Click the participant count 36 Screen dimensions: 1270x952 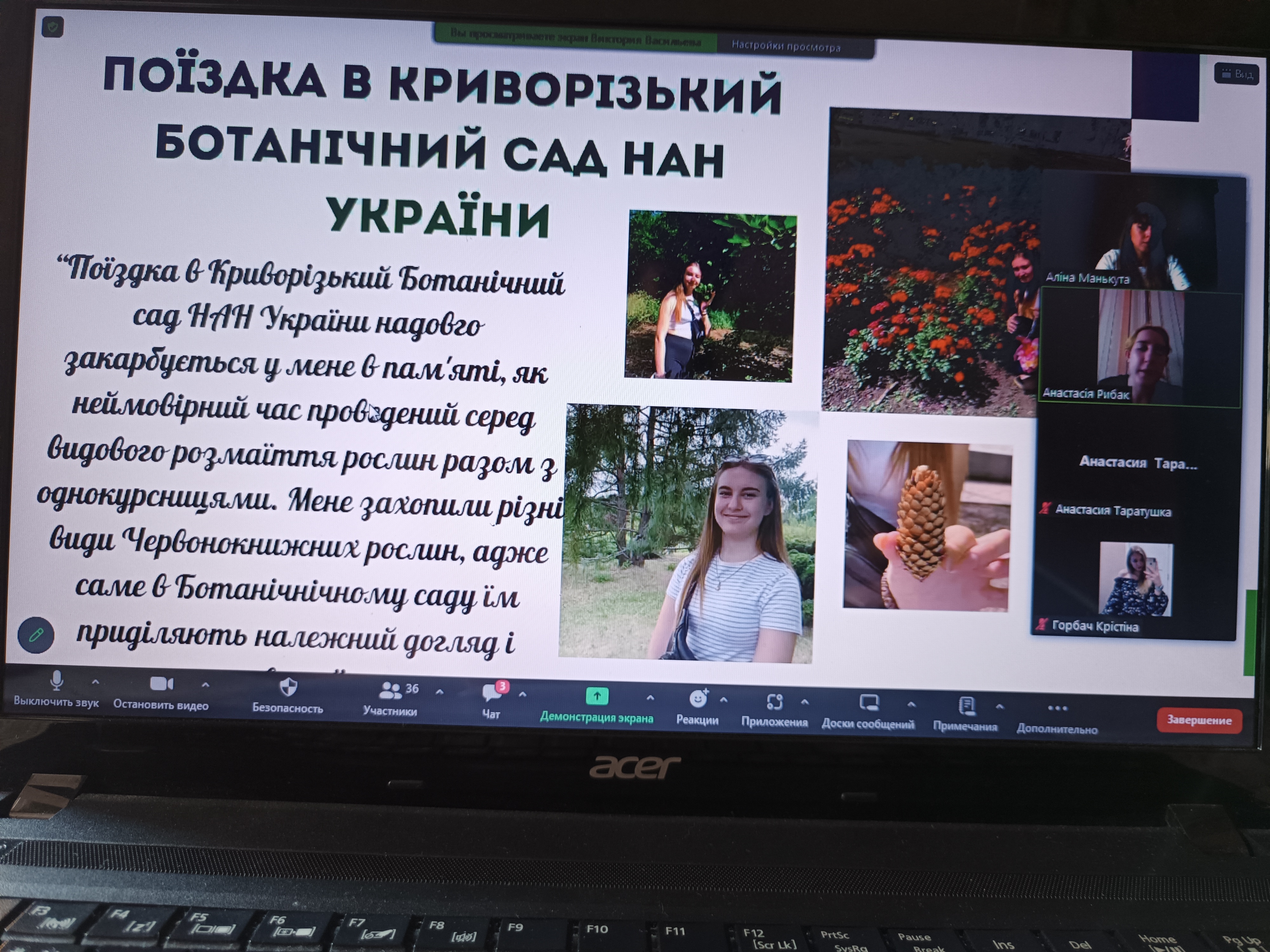pos(412,688)
